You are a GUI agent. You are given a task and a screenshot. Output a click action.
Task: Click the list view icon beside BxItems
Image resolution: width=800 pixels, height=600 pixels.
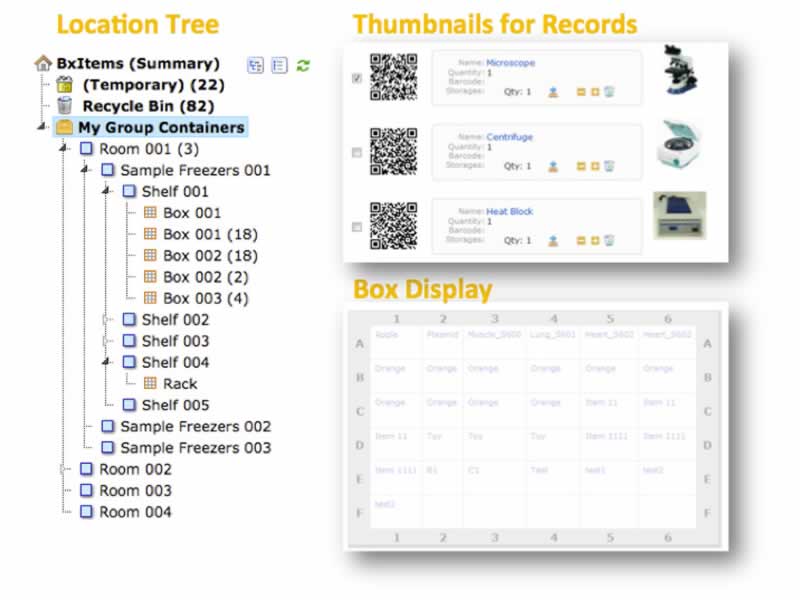279,65
